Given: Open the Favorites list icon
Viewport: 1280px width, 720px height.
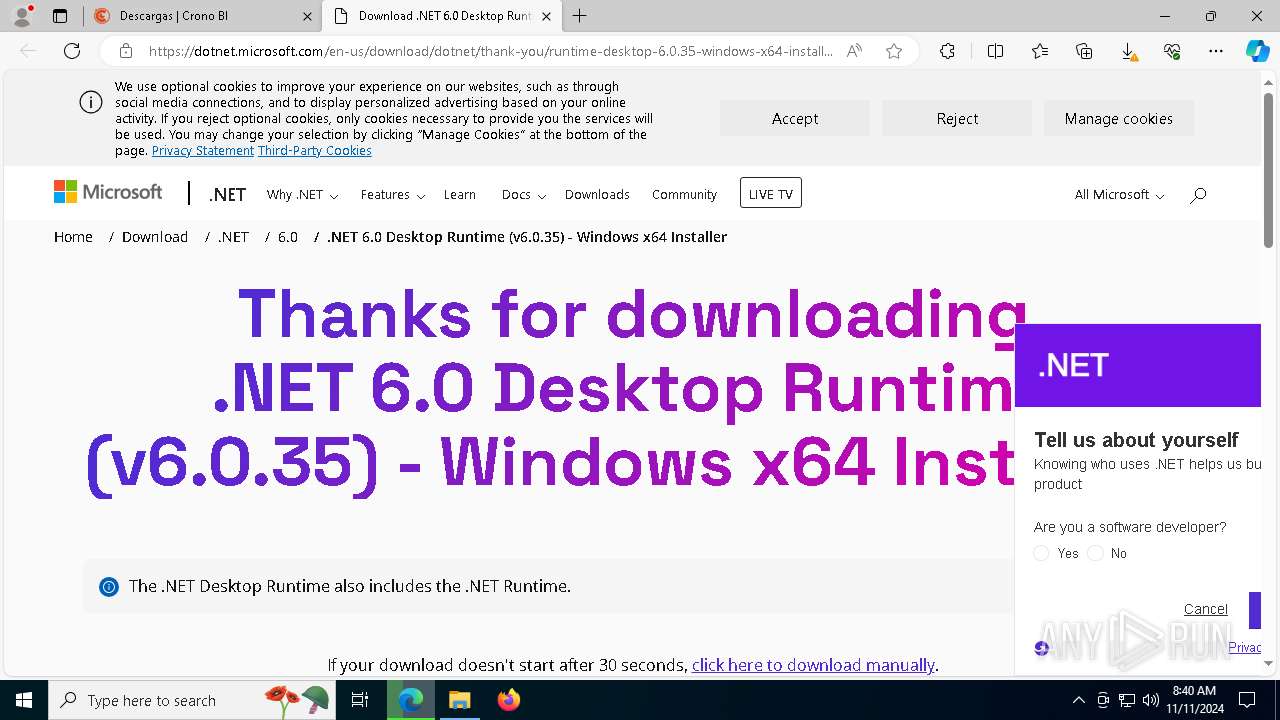Looking at the screenshot, I should click(1040, 51).
